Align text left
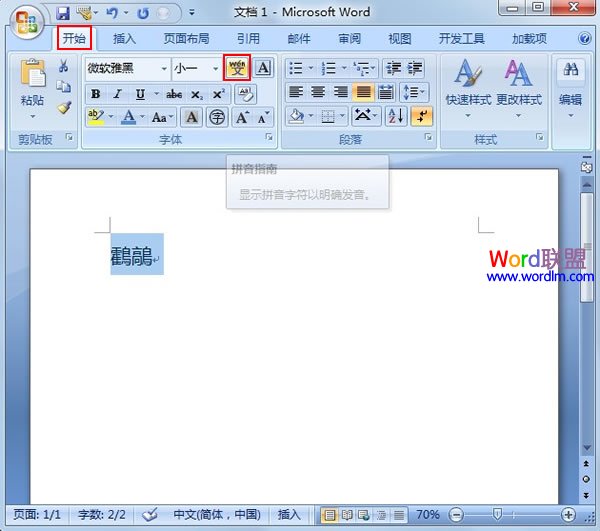This screenshot has height=531, width=600. [296, 92]
